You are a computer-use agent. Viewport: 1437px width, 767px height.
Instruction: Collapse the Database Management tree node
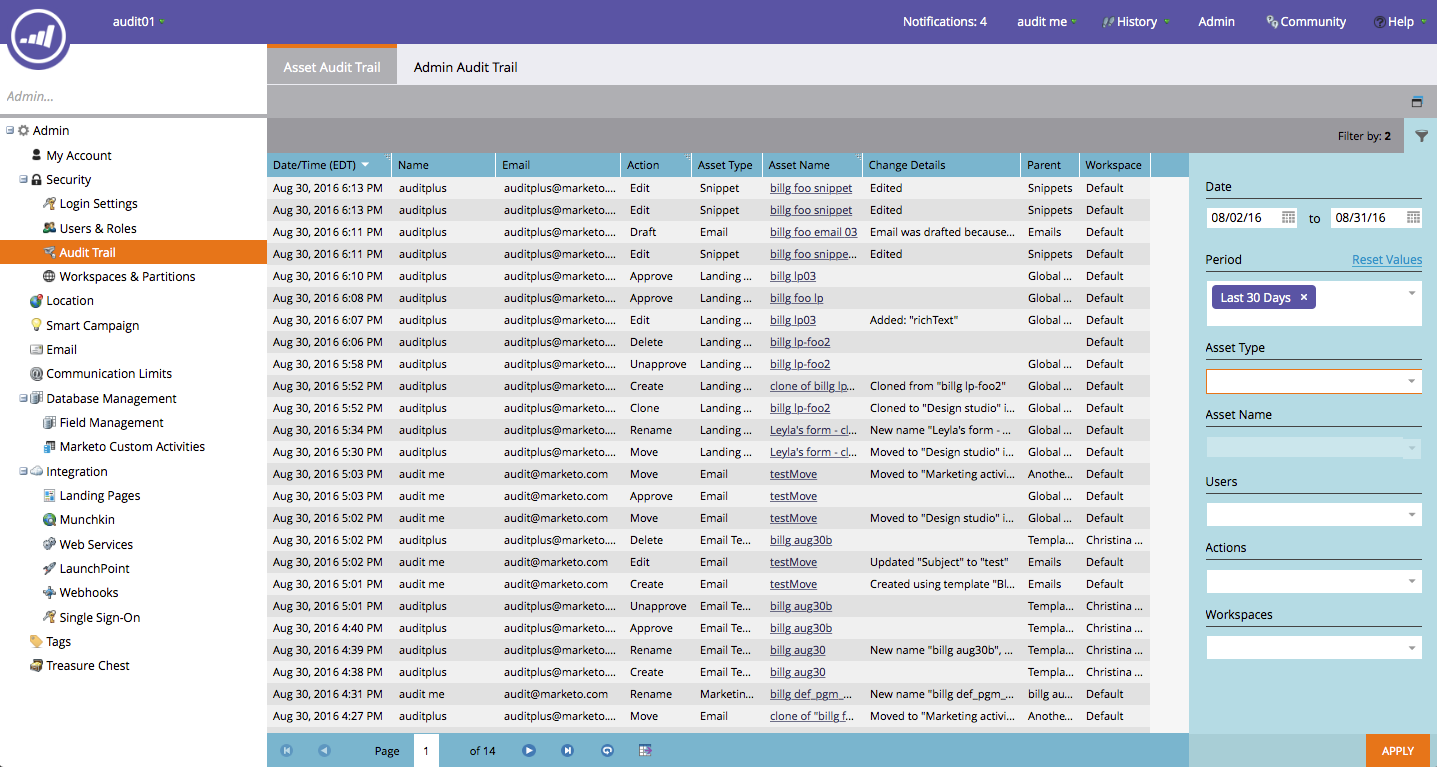(x=23, y=398)
